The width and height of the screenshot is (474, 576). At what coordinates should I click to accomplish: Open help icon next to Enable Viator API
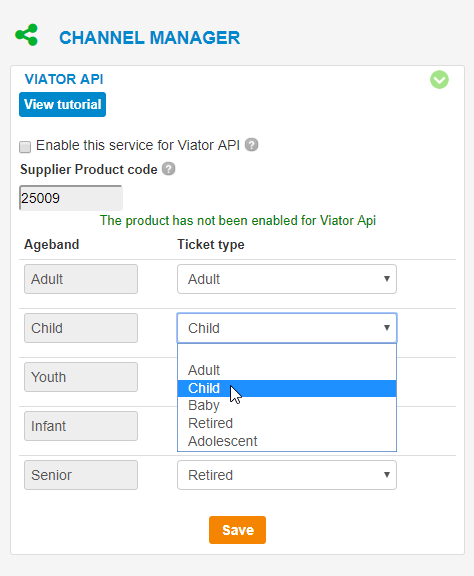click(x=252, y=145)
